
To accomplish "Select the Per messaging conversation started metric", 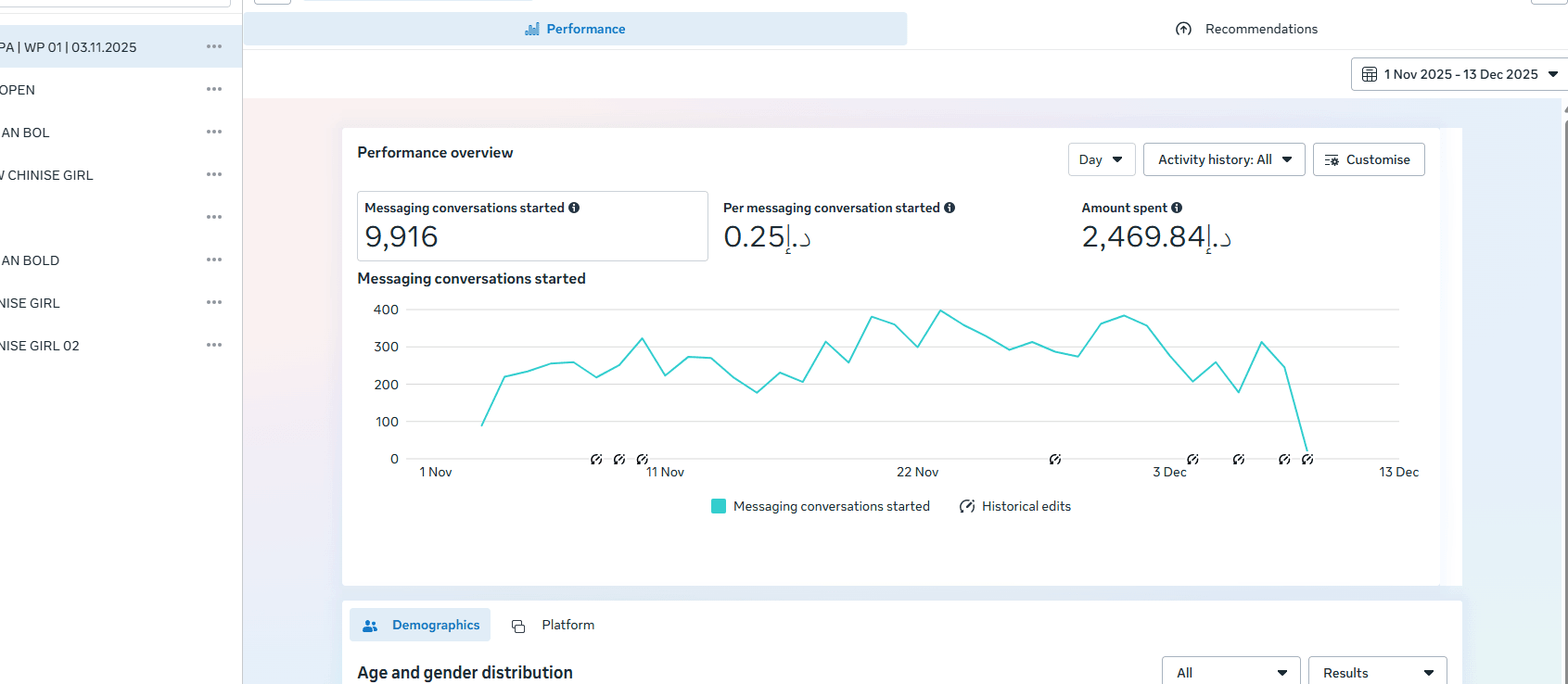I will pyautogui.click(x=890, y=226).
